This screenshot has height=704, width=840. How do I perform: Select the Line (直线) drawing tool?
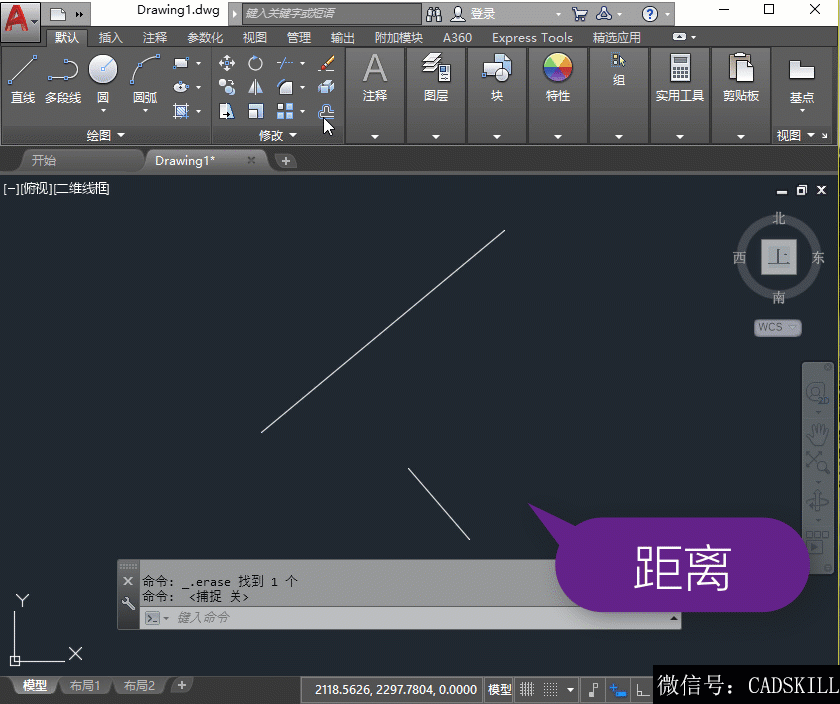22,78
